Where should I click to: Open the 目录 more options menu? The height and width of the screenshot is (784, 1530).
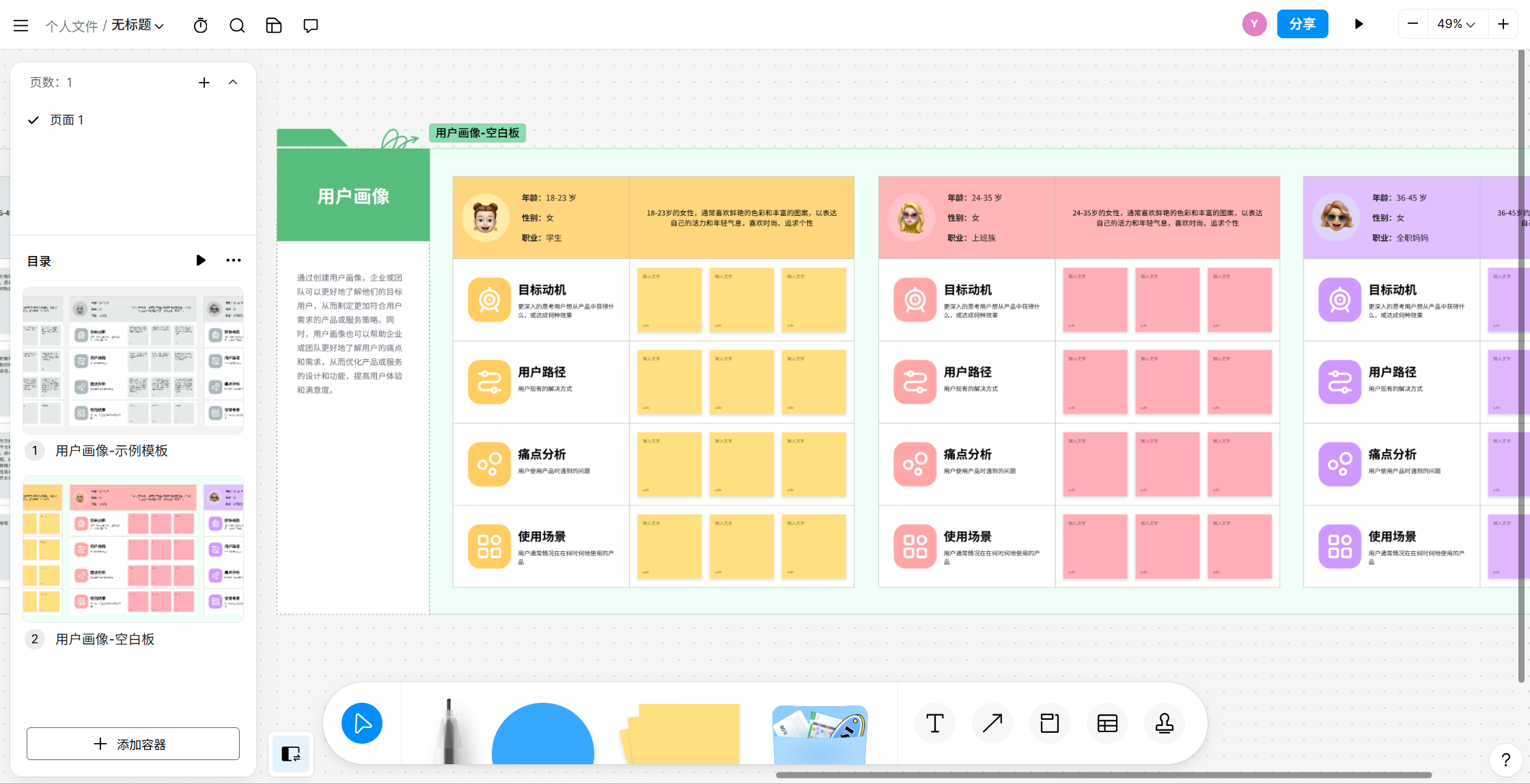pyautogui.click(x=234, y=260)
